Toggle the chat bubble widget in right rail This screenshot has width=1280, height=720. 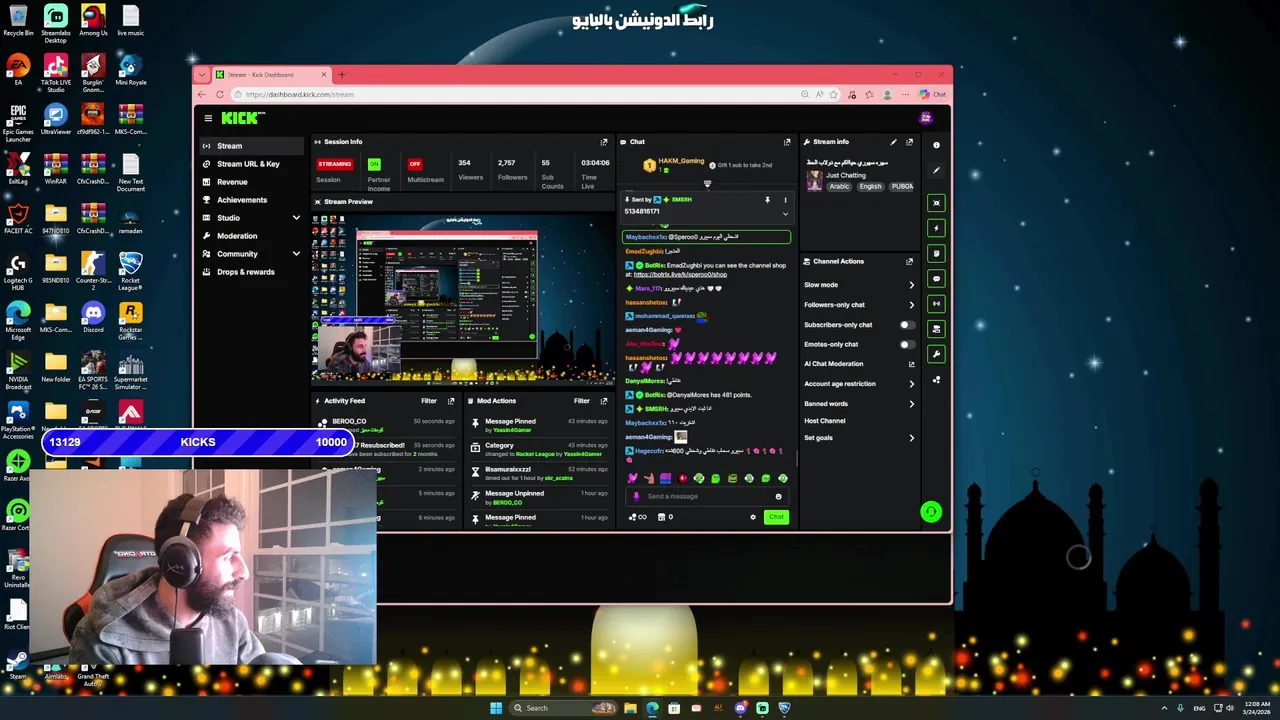coord(936,278)
